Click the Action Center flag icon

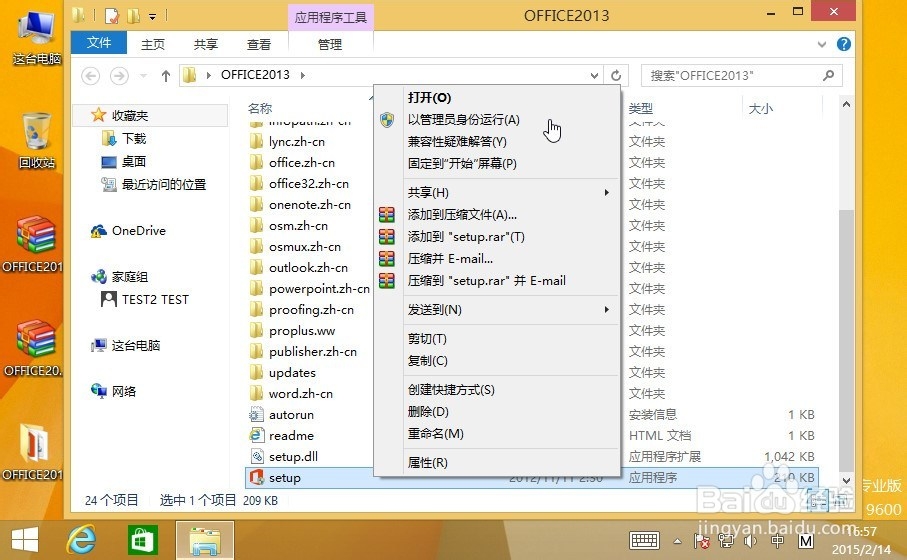pos(702,541)
